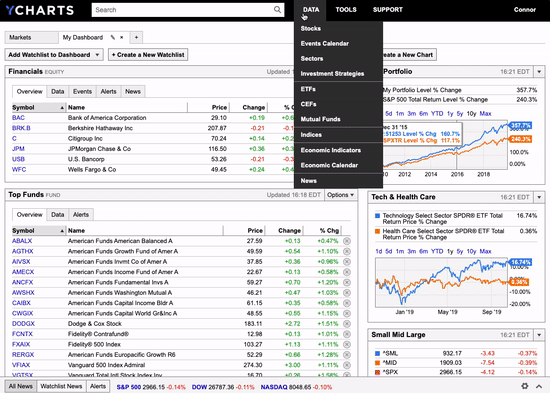Open the BAC stock link
The width and height of the screenshot is (550, 393).
coord(18,118)
